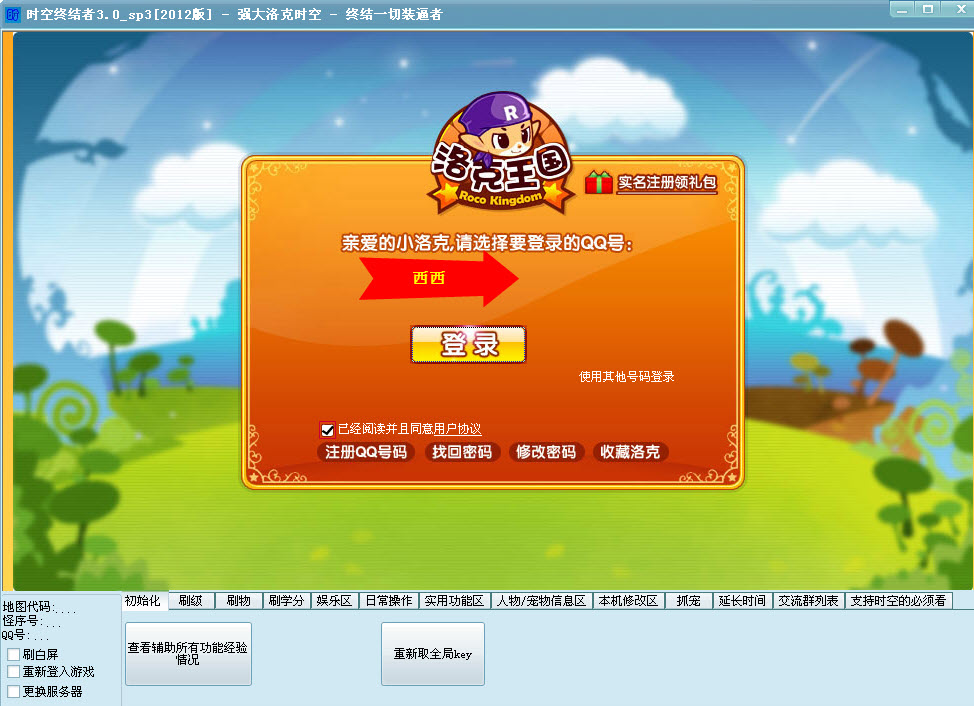Enable the 更换服务器 checkbox

(14, 691)
